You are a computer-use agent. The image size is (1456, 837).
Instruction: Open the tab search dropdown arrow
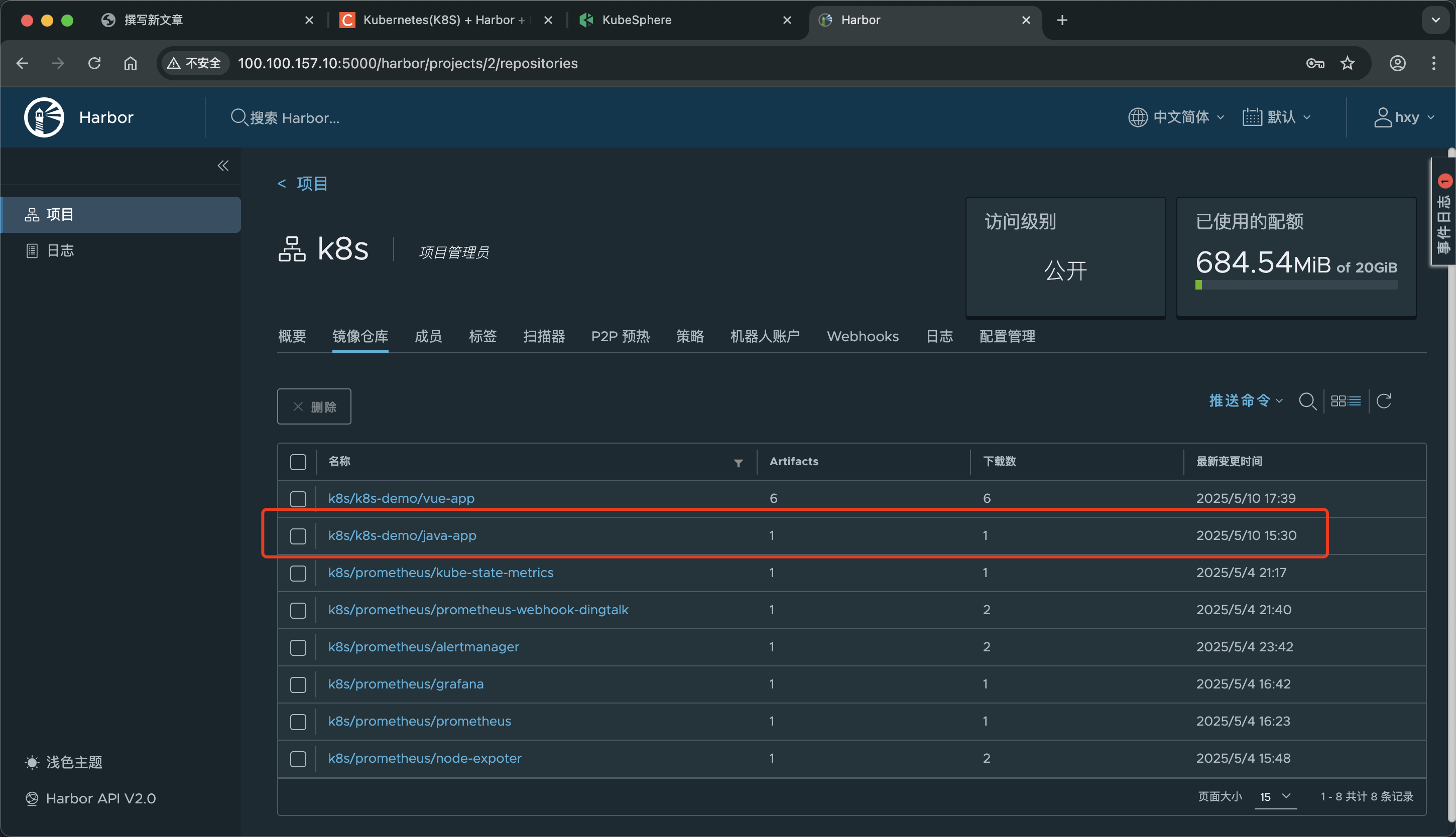point(1436,20)
